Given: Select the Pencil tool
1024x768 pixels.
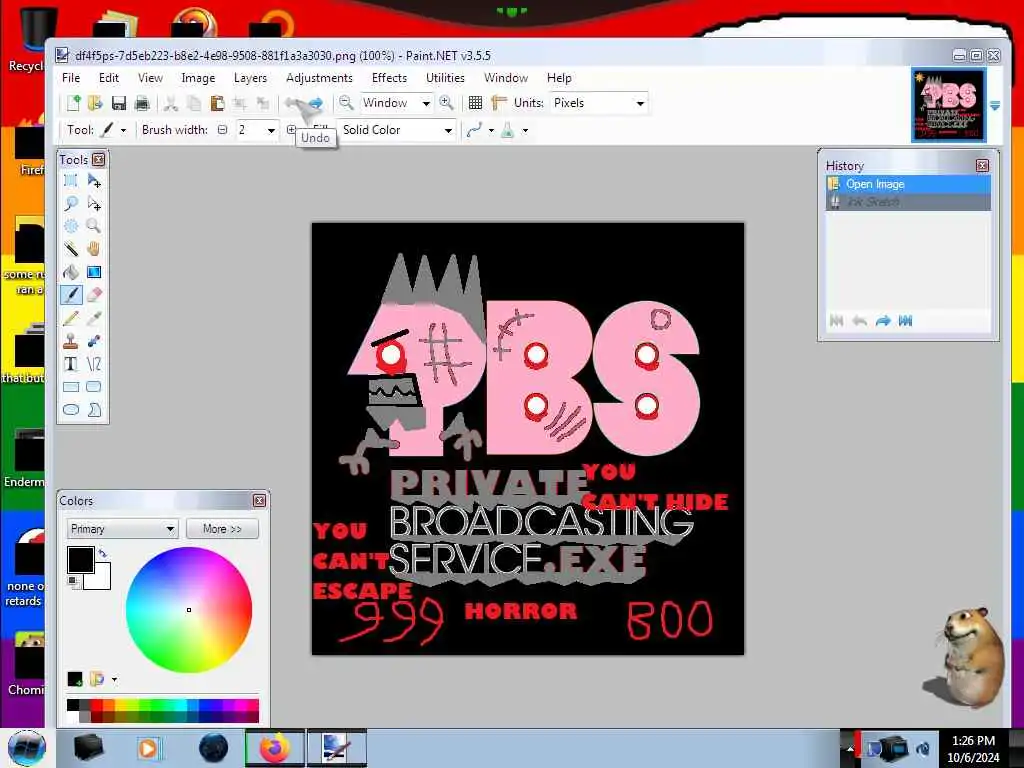Looking at the screenshot, I should pos(71,318).
